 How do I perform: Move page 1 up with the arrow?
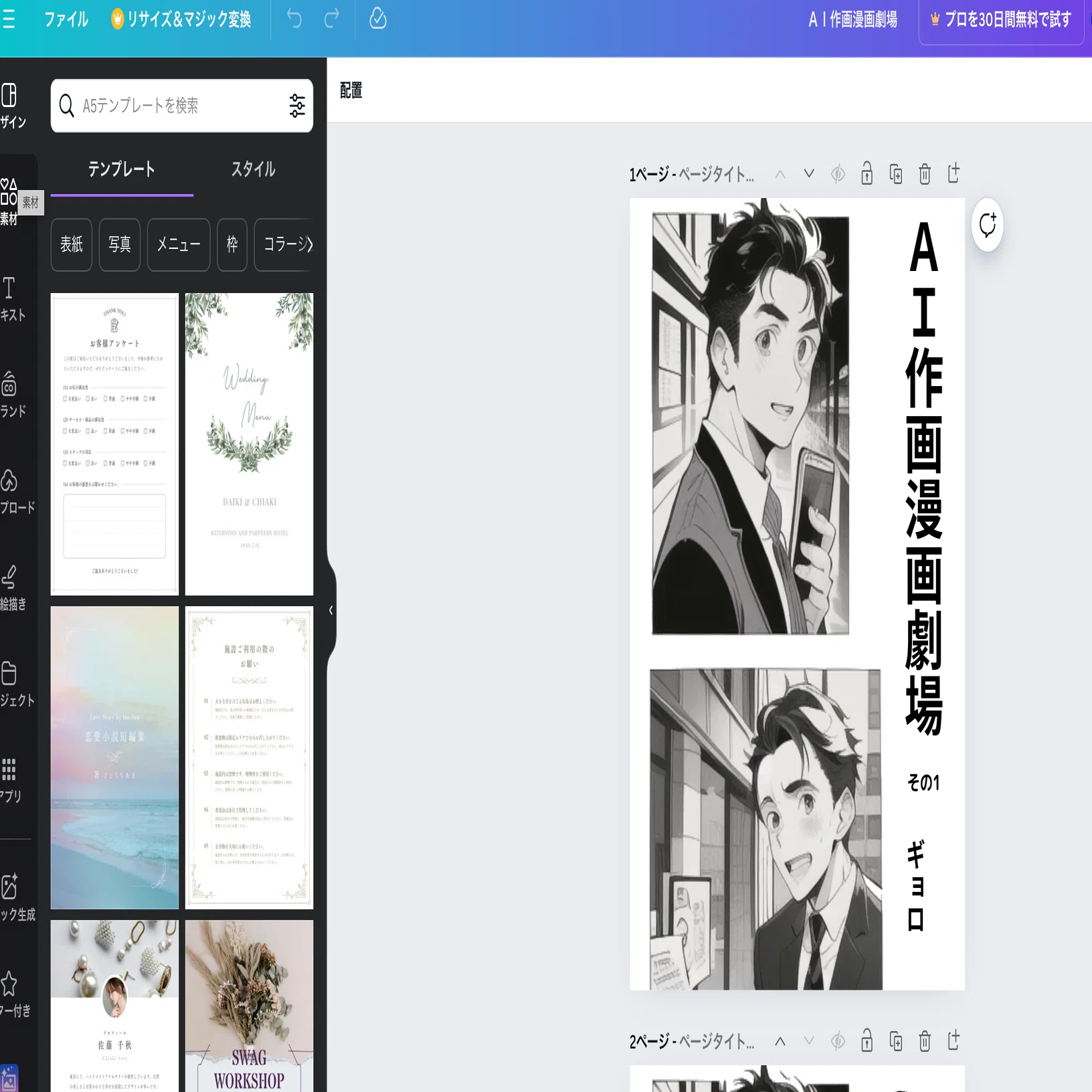[780, 175]
